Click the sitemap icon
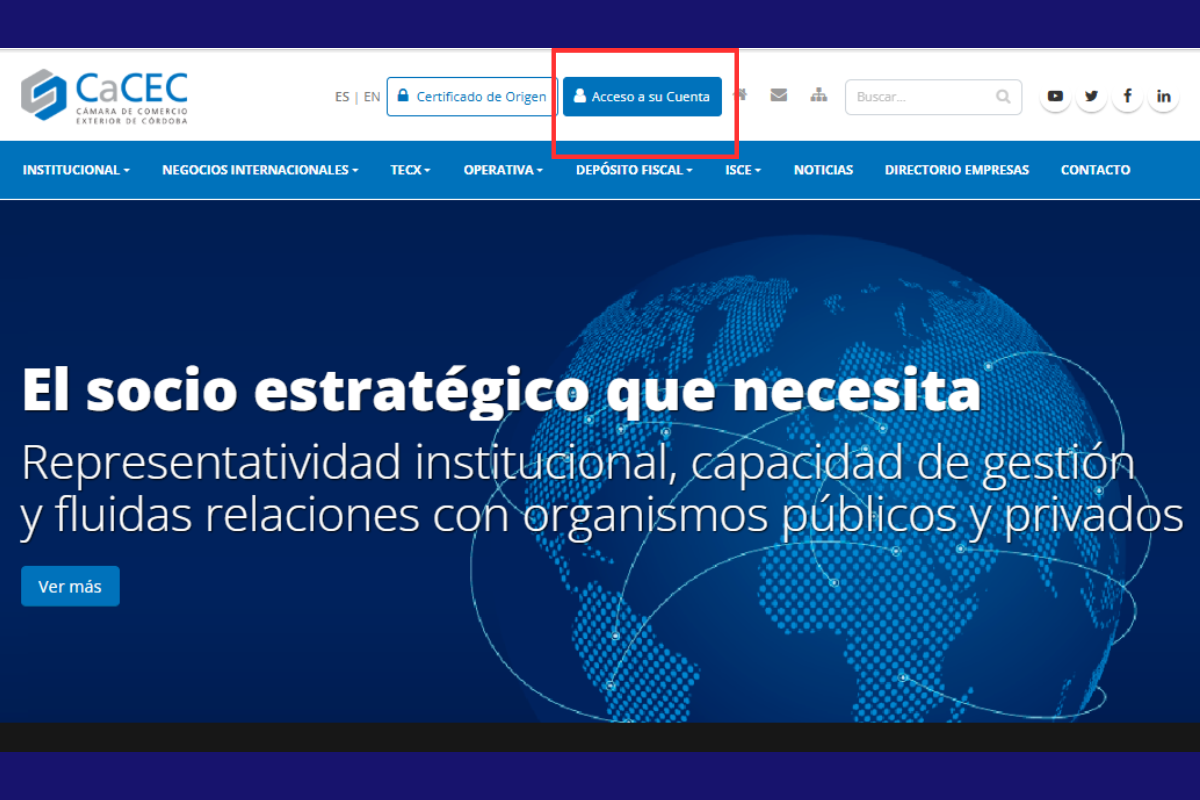1200x800 pixels. (x=819, y=96)
